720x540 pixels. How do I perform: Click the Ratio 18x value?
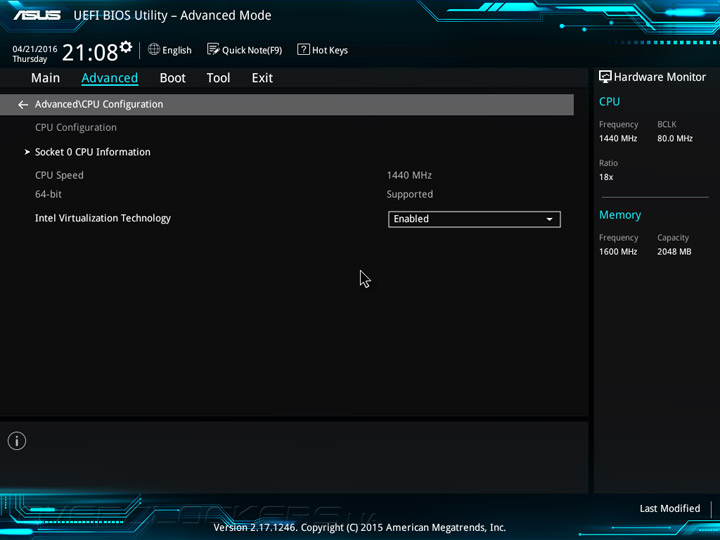click(x=606, y=177)
